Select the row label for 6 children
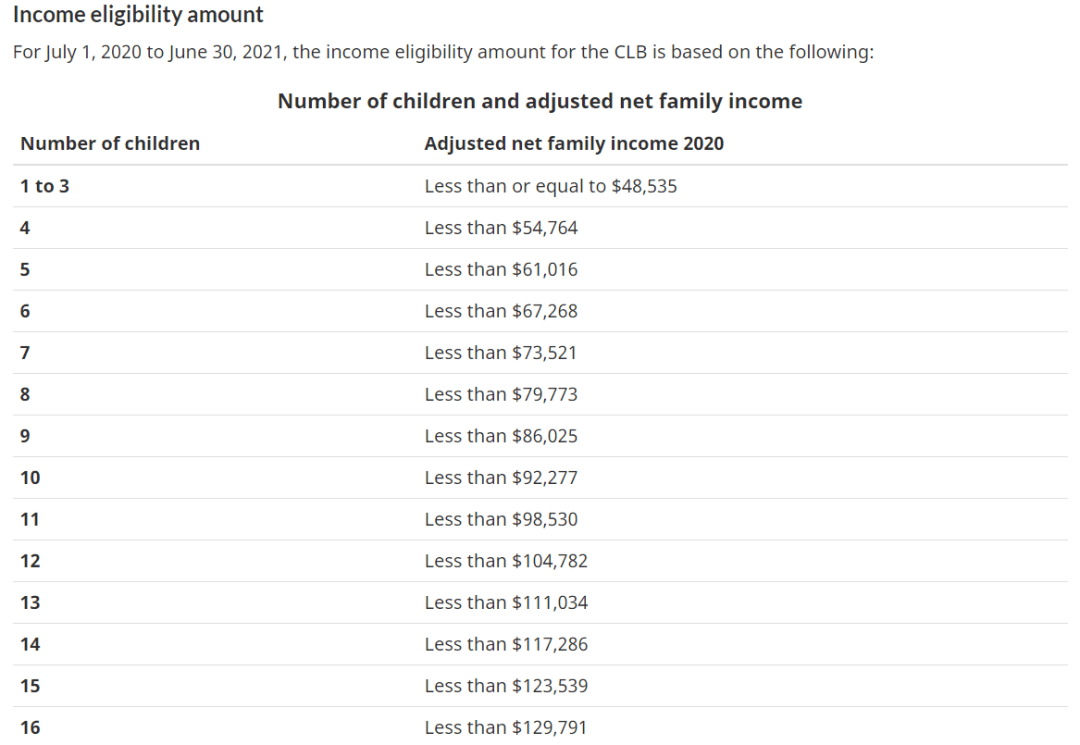This screenshot has width=1080, height=745. (25, 311)
